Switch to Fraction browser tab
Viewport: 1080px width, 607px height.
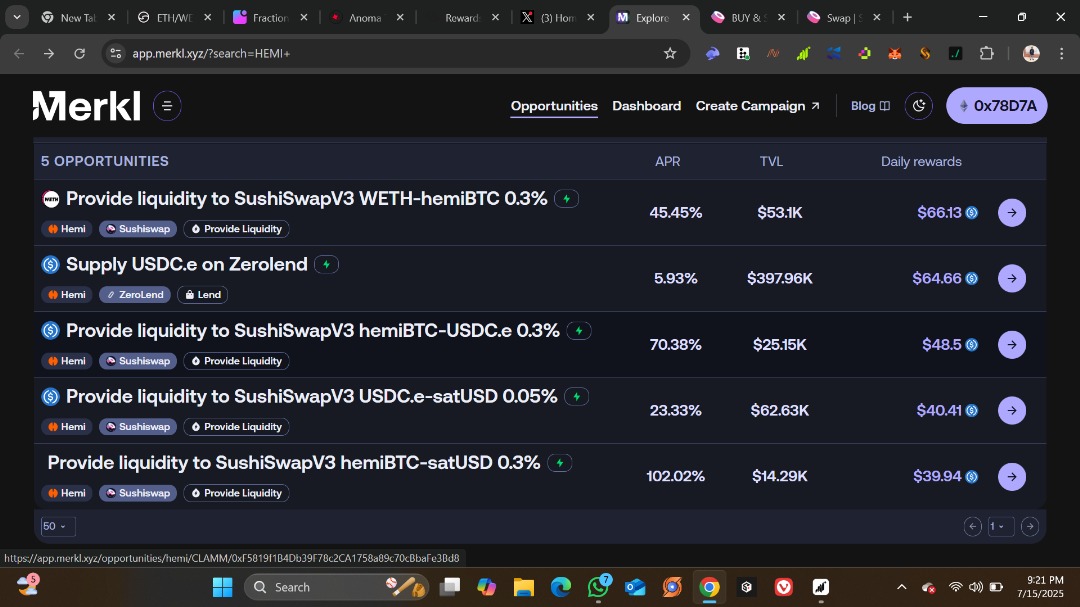[x=271, y=18]
